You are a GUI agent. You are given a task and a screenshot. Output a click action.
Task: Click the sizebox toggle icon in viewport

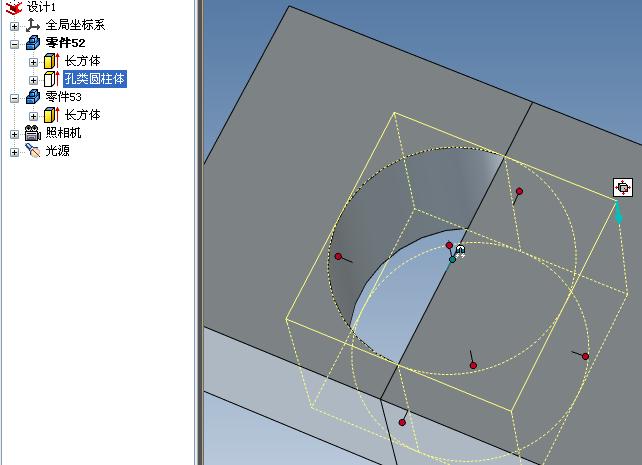tap(623, 188)
